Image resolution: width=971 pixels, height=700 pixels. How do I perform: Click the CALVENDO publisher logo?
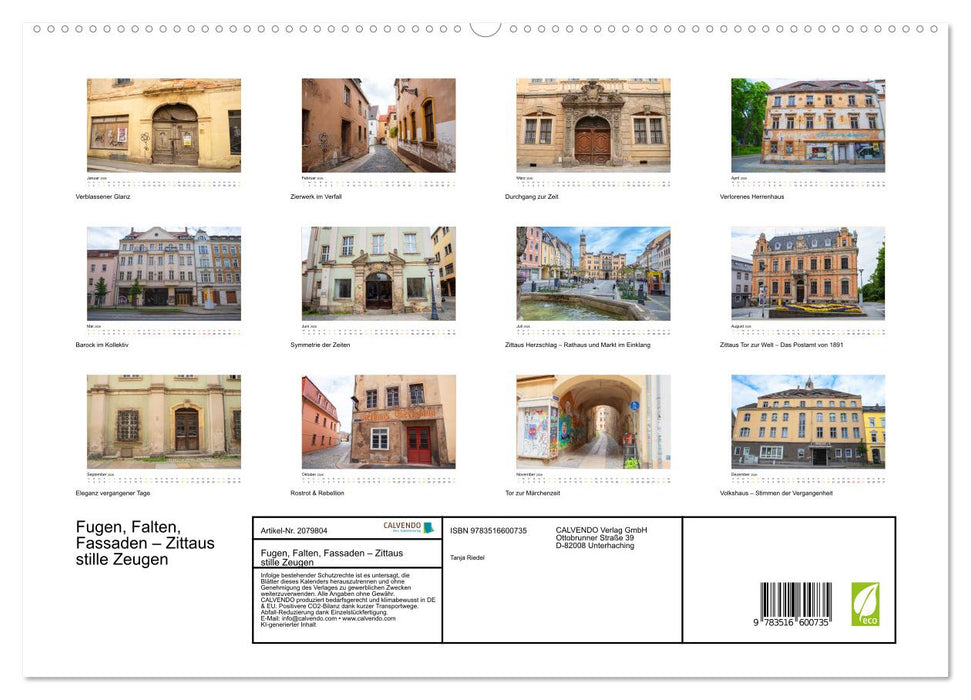click(408, 527)
